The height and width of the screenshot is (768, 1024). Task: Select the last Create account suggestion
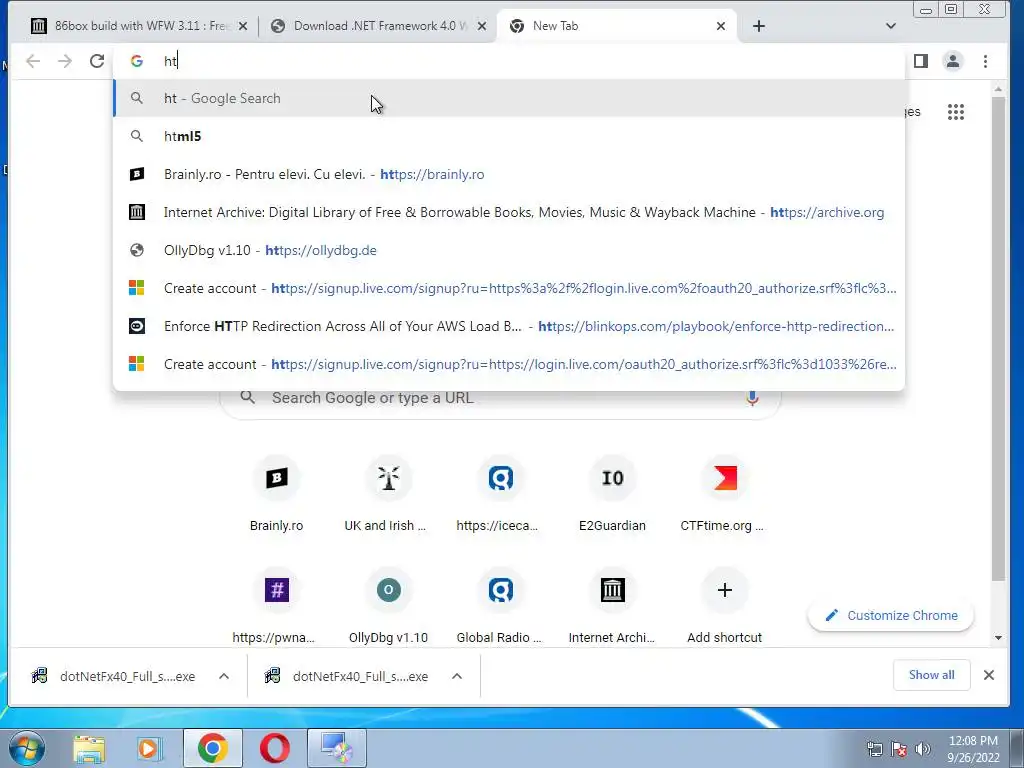pyautogui.click(x=509, y=364)
